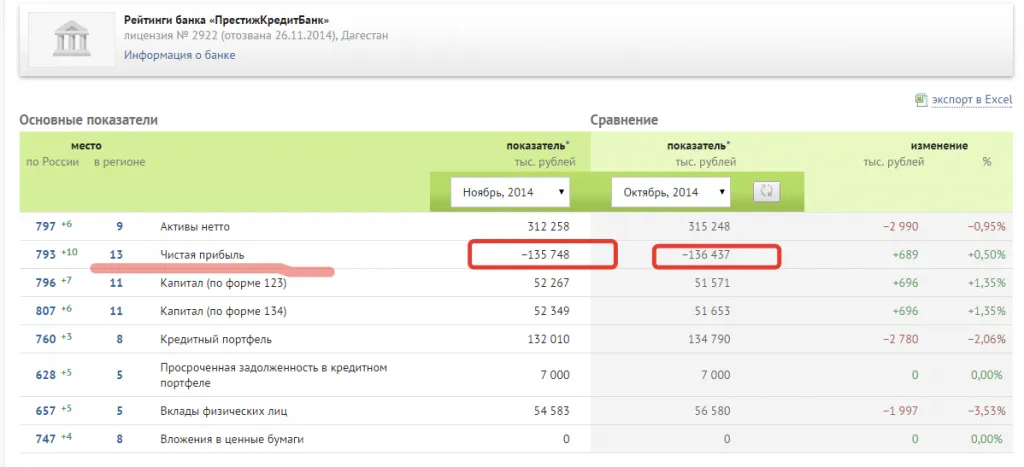This screenshot has width=1024, height=467.
Task: Click the bank building icon
Action: point(69,38)
